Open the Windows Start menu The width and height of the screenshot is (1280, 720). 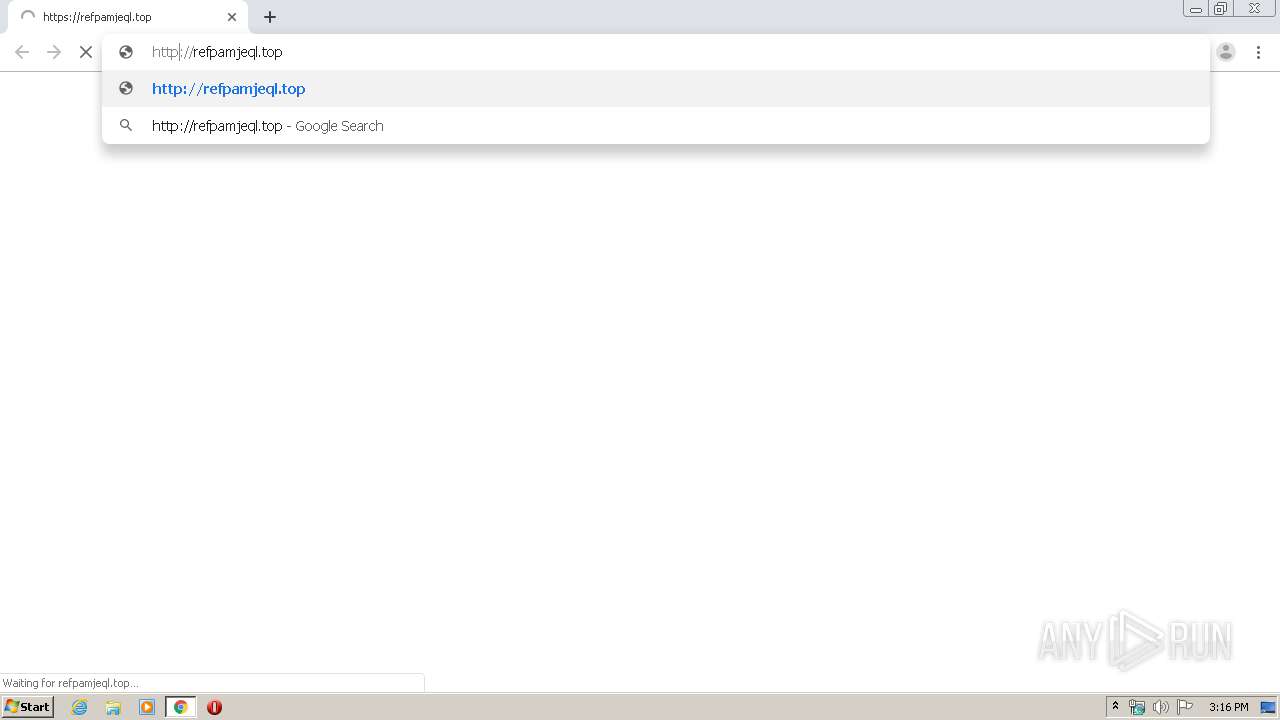pos(28,707)
